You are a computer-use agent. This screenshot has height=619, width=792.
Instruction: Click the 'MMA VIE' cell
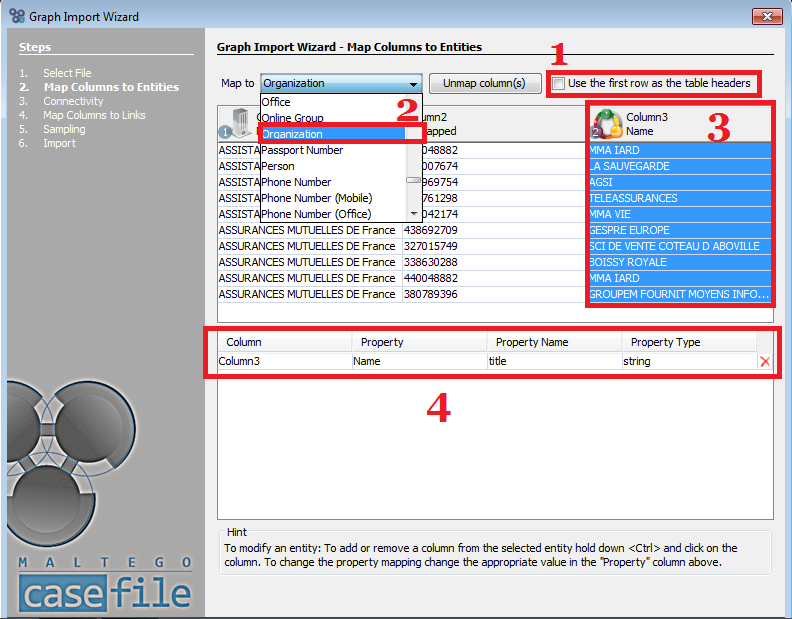coord(680,214)
